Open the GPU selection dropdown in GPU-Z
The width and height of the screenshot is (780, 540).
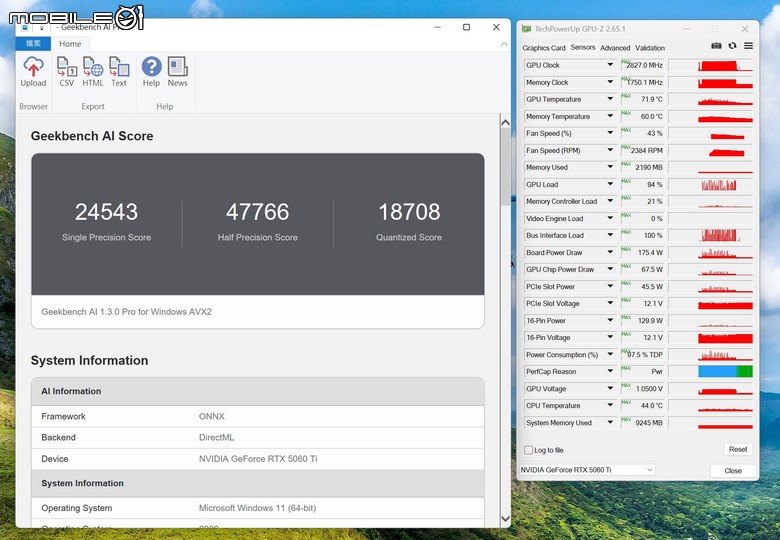[x=587, y=470]
